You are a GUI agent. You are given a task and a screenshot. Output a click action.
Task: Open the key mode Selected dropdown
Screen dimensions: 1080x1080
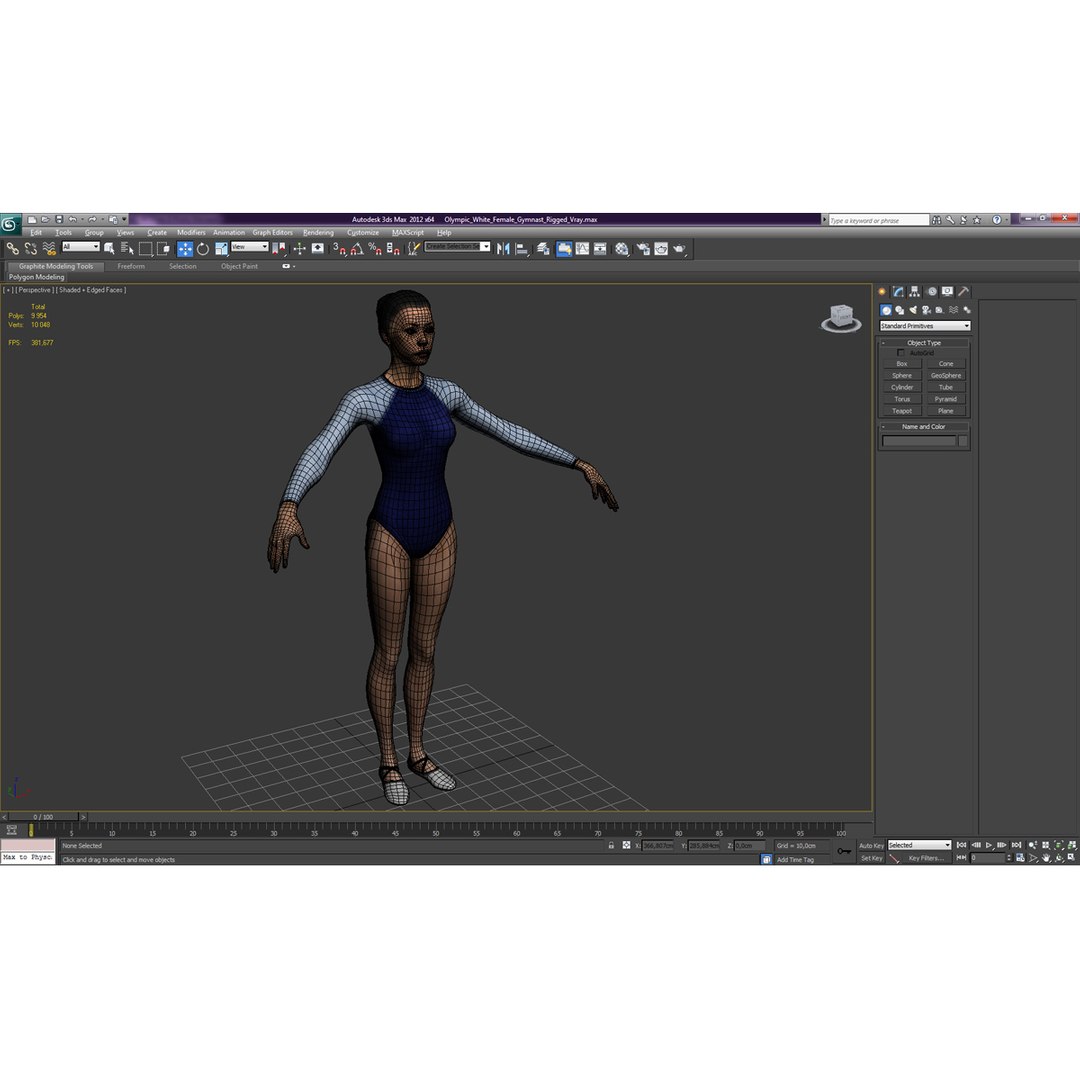pyautogui.click(x=919, y=845)
